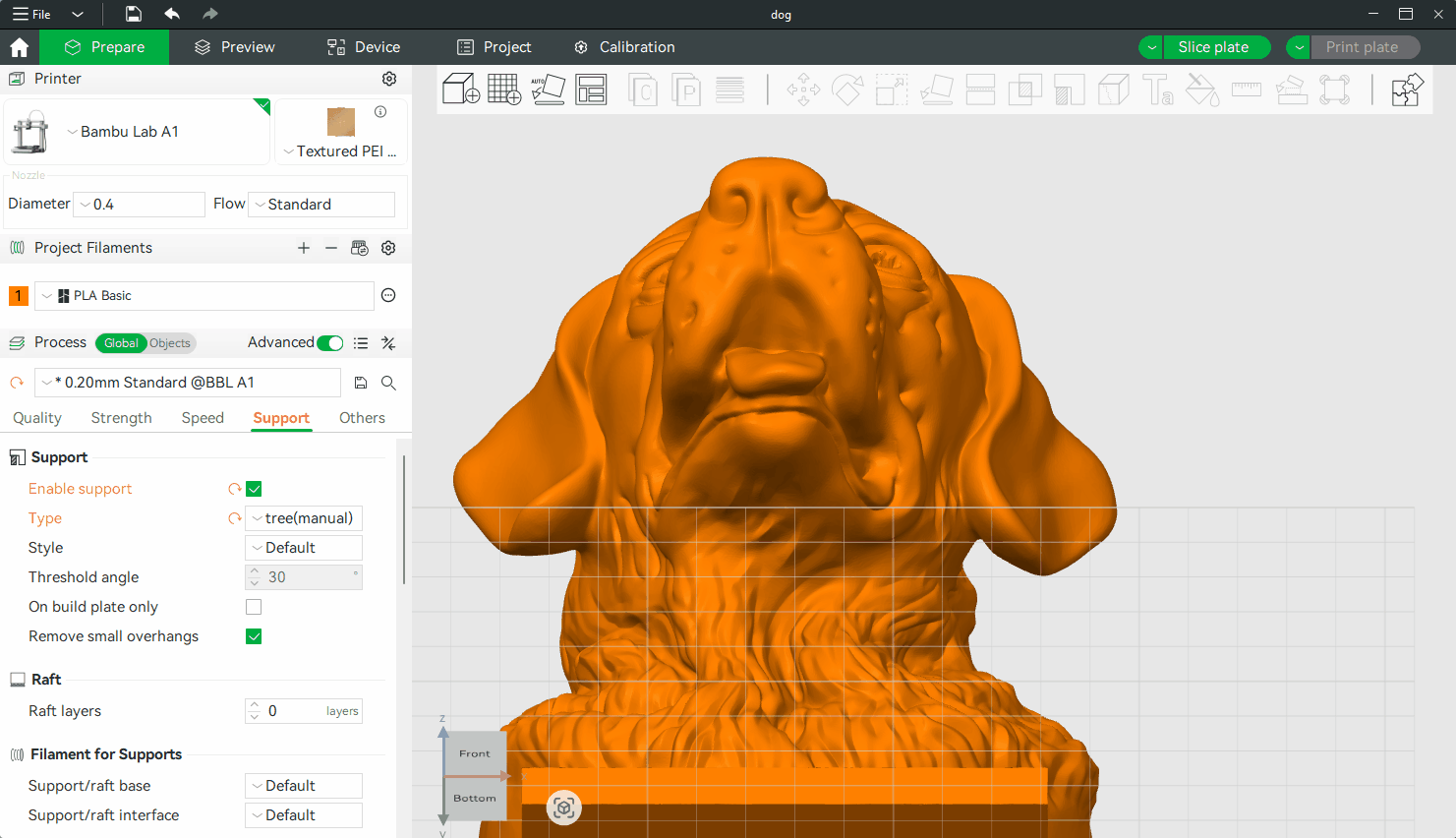Click the compare presets icon
1456x838 pixels.
point(388,343)
